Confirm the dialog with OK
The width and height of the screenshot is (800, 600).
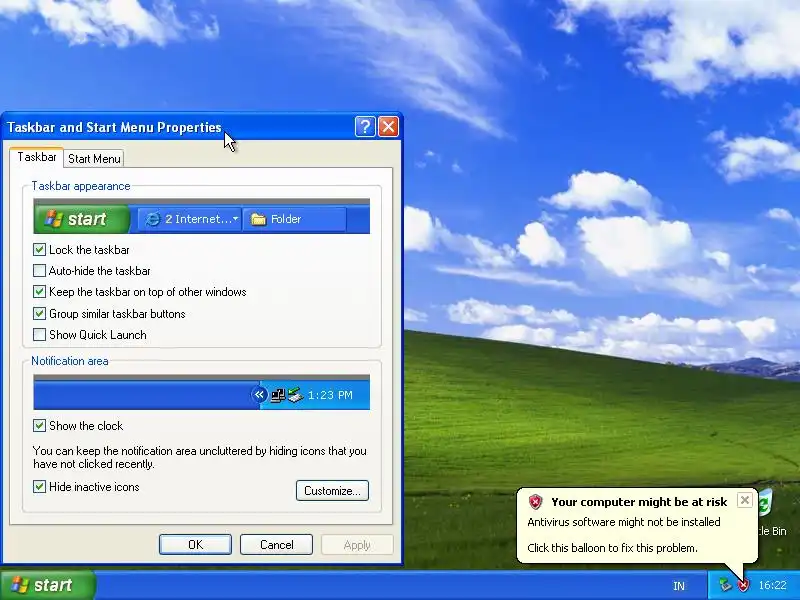tap(195, 544)
